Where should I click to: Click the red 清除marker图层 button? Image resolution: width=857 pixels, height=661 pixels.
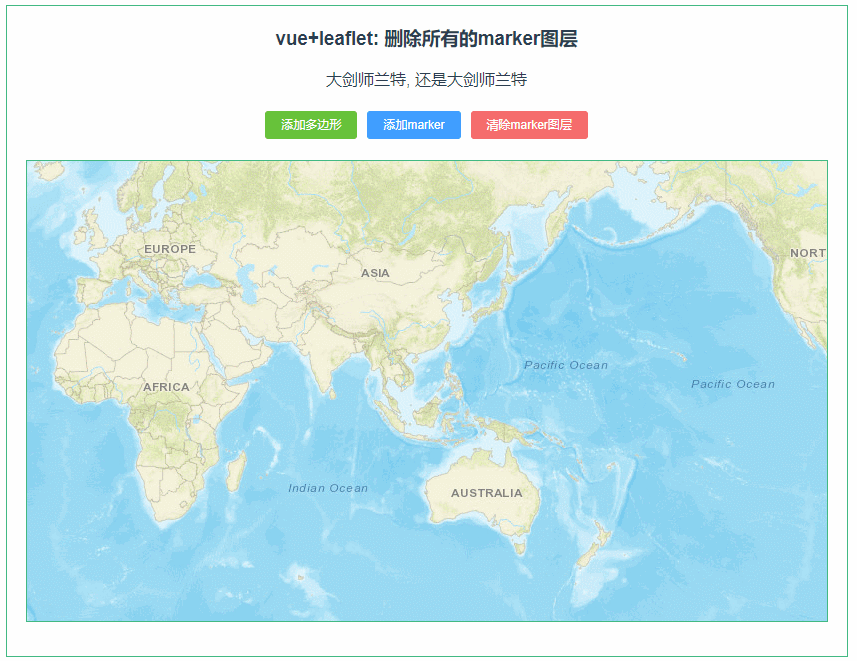click(529, 125)
